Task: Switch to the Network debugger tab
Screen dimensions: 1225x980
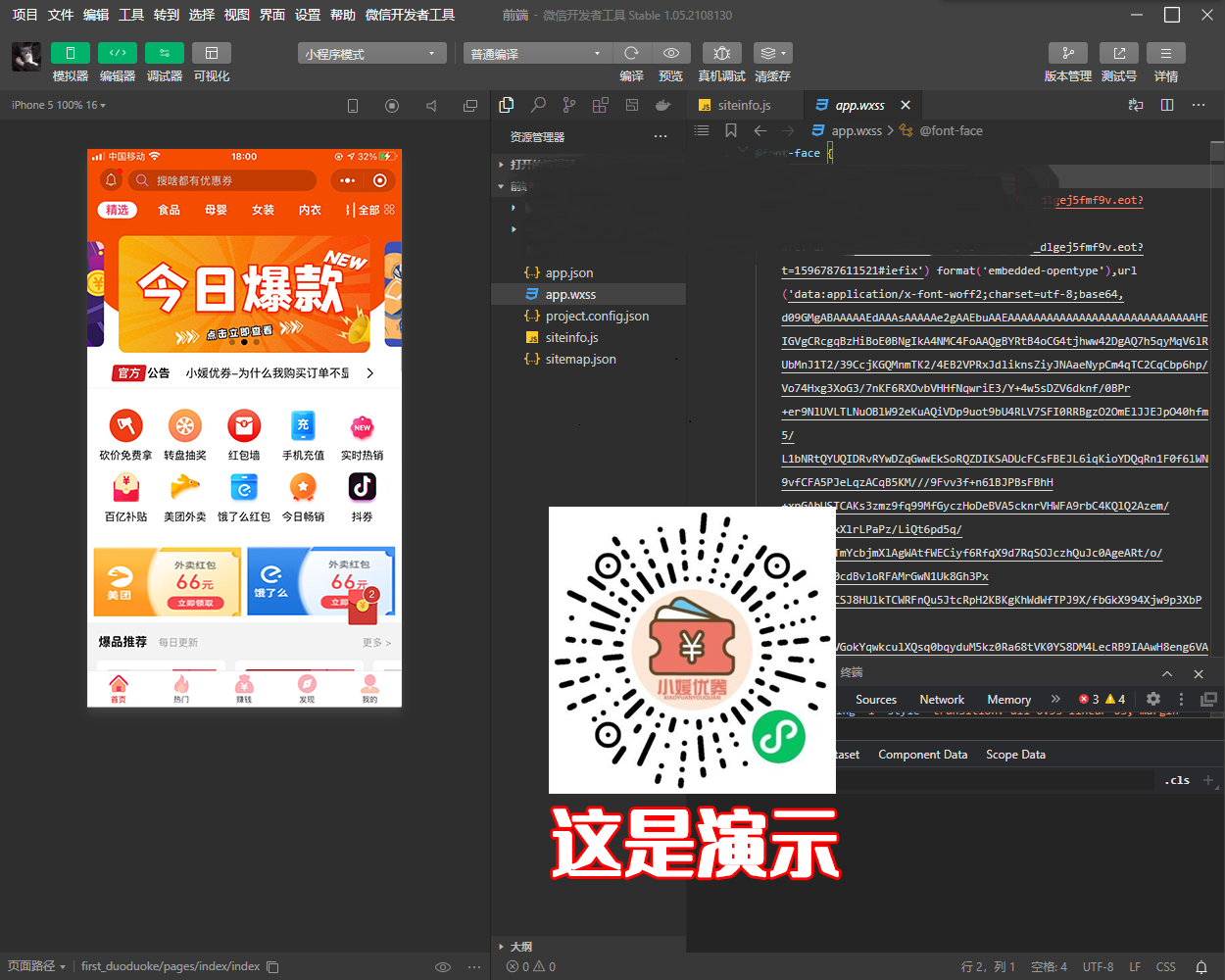Action: [x=942, y=700]
